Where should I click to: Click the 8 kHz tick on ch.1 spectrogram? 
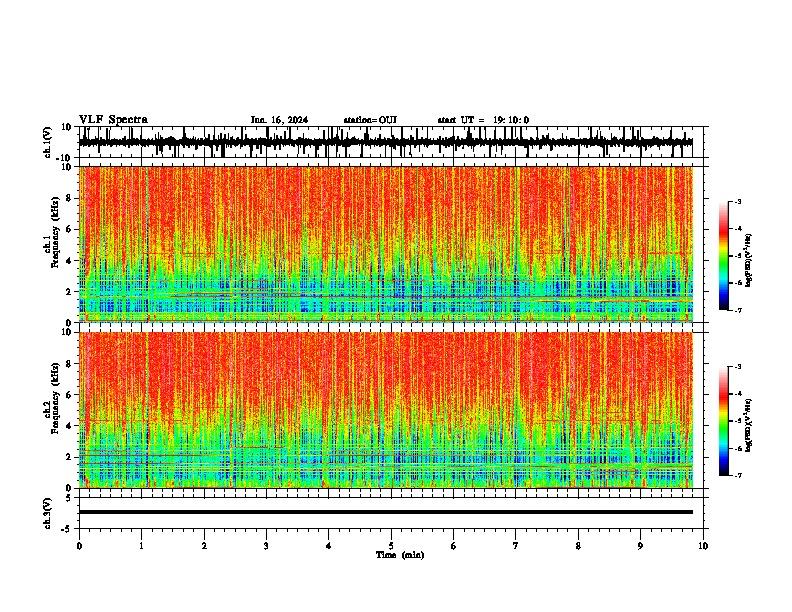[69, 198]
